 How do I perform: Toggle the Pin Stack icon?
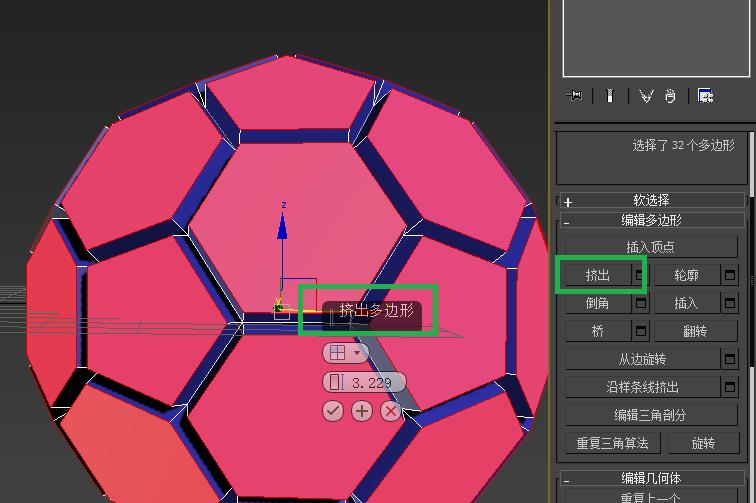[575, 95]
